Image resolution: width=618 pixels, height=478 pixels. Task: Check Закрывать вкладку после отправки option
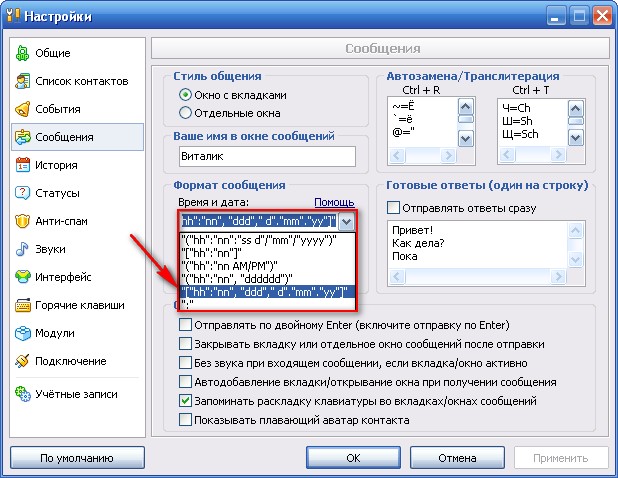pyautogui.click(x=185, y=344)
